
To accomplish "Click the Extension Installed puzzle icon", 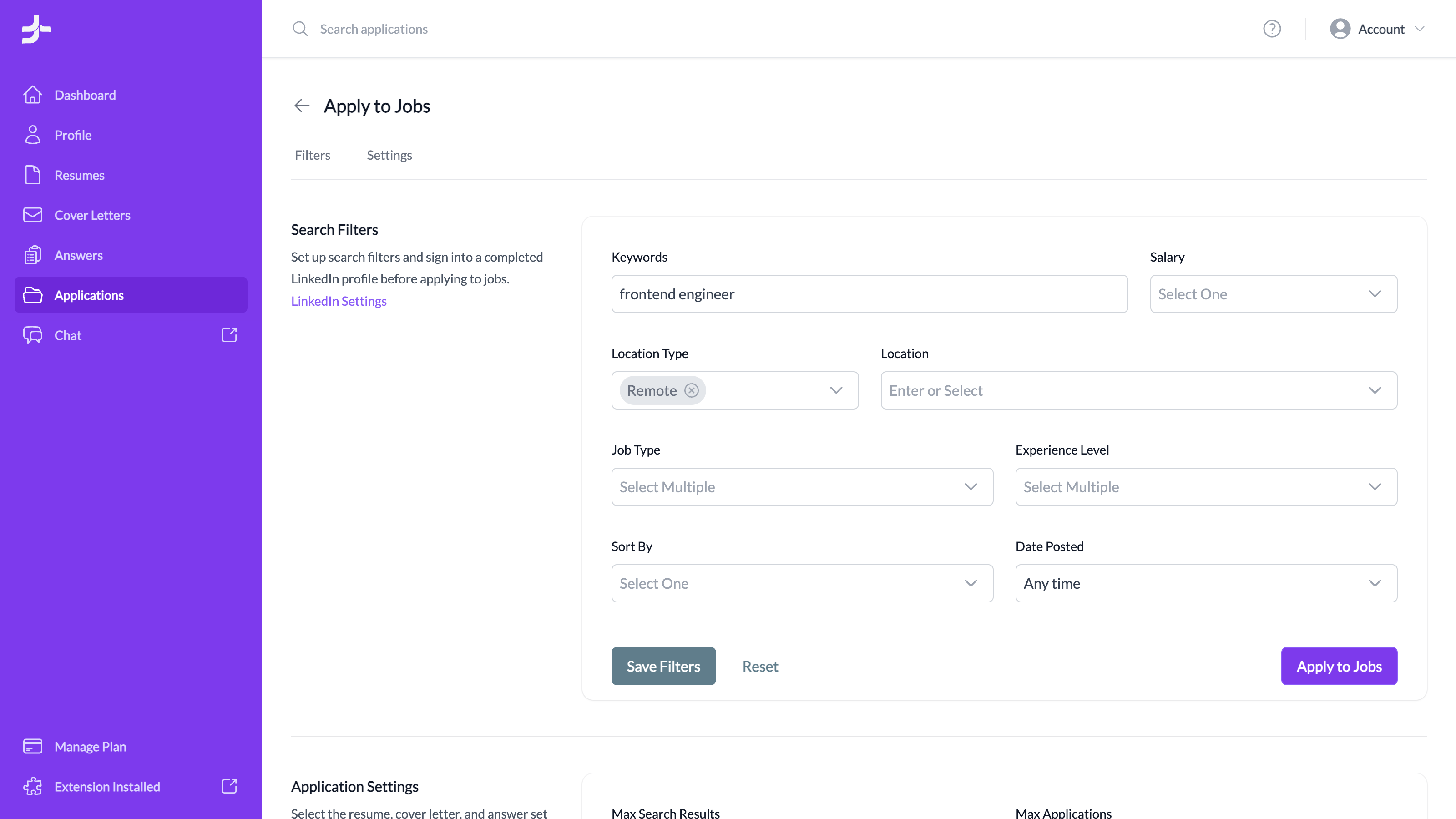I will coord(33,786).
